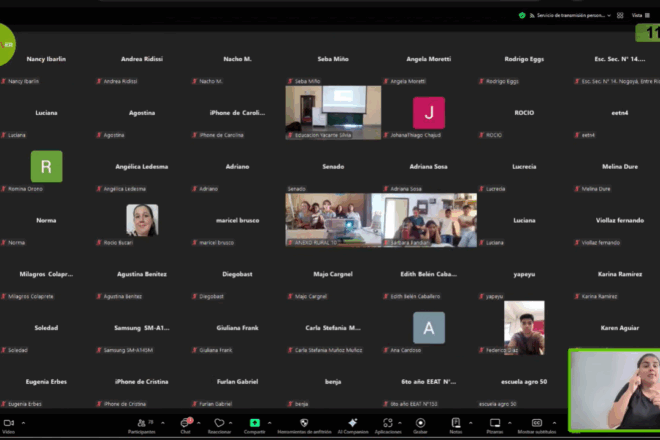660x440 pixels.
Task: Click the green encryption shield icon
Action: tap(522, 15)
